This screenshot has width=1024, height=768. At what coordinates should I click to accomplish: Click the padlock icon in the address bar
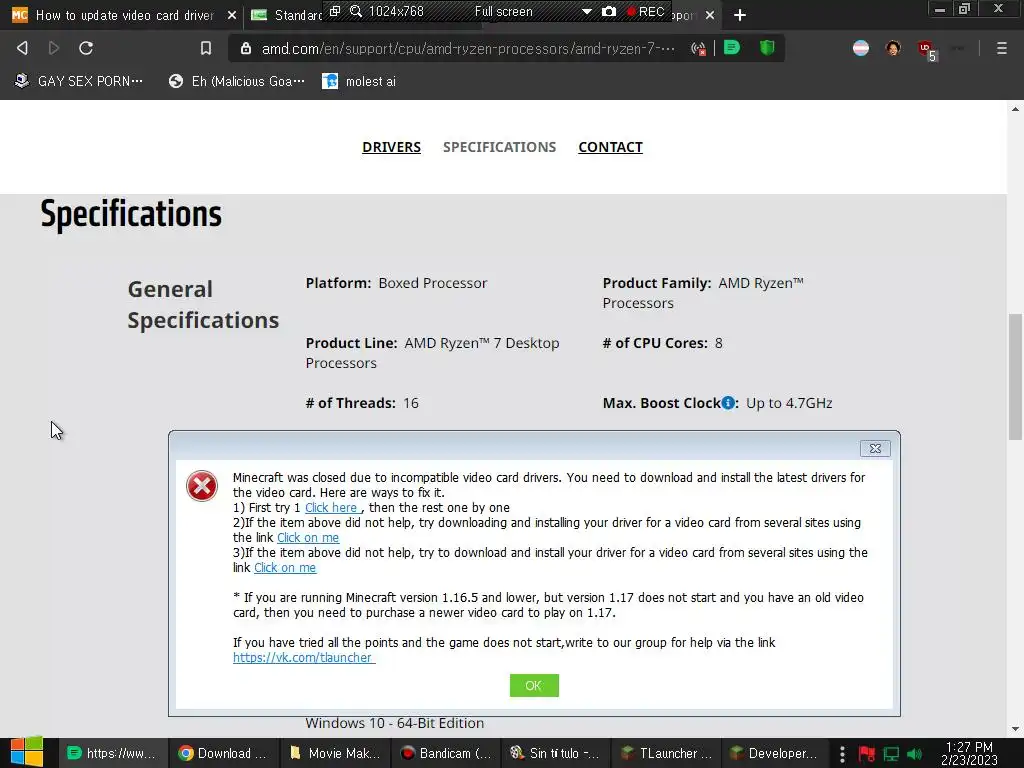[x=246, y=48]
